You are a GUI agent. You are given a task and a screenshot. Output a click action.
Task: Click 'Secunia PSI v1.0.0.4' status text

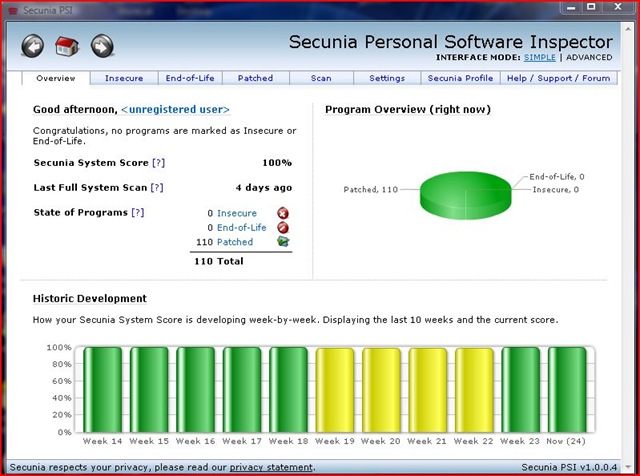(569, 467)
